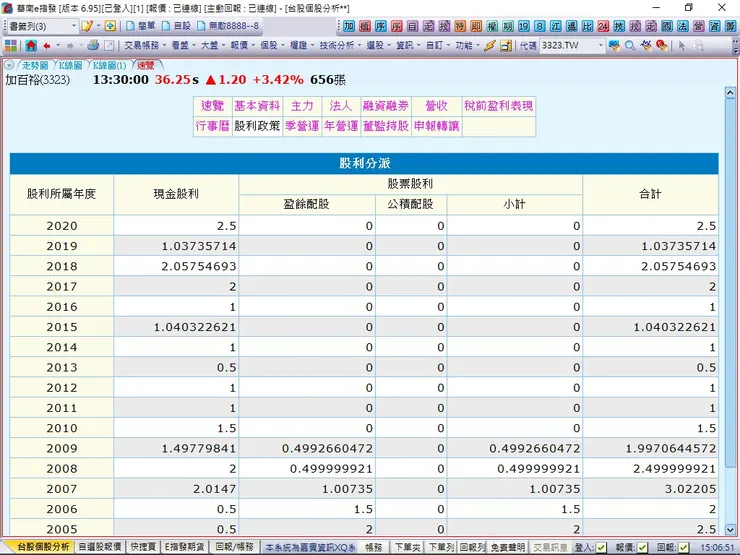740x555 pixels.
Task: Open the 無敵8888--8 bookmark page
Action: tap(227, 26)
